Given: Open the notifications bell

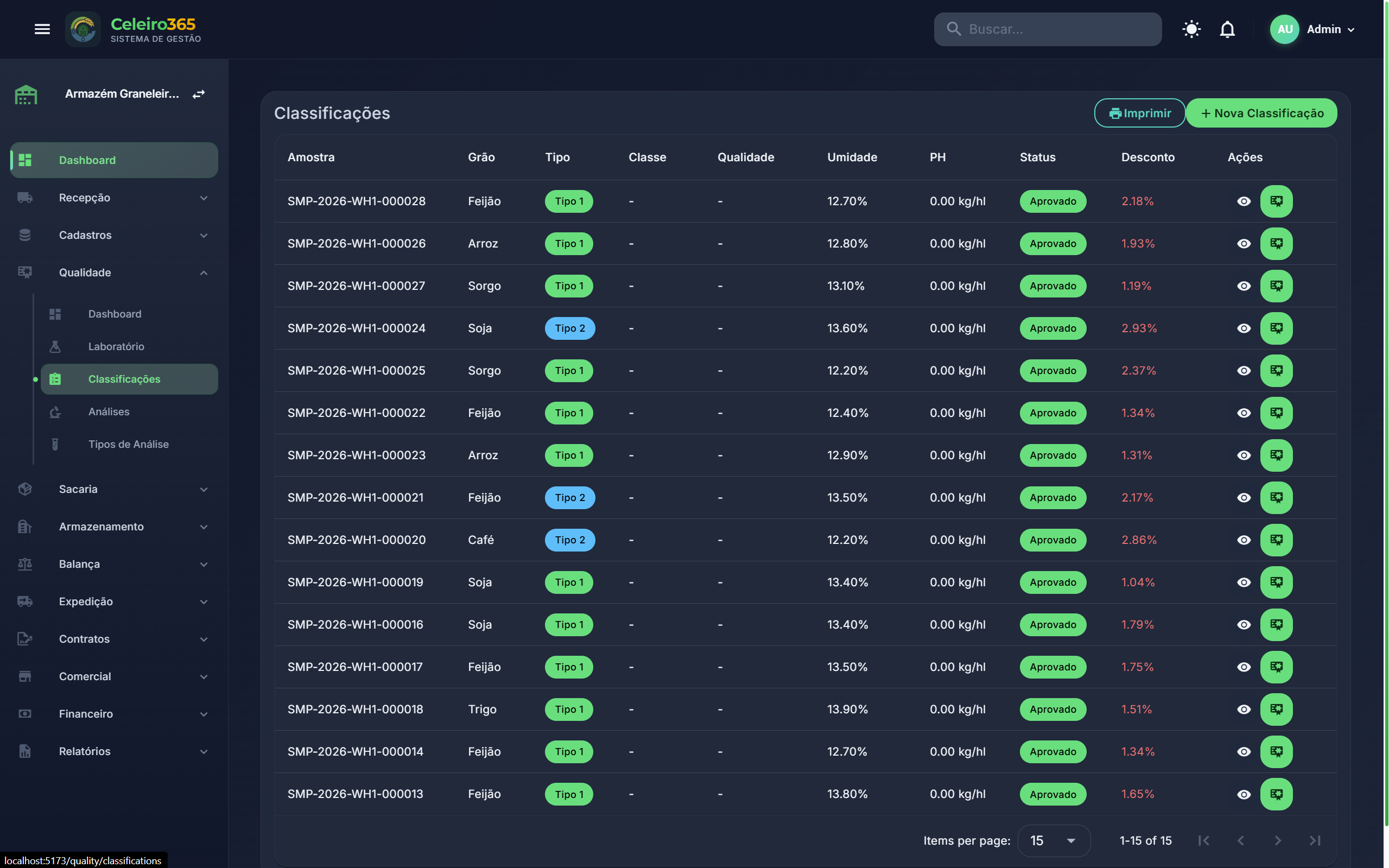Looking at the screenshot, I should (1227, 29).
